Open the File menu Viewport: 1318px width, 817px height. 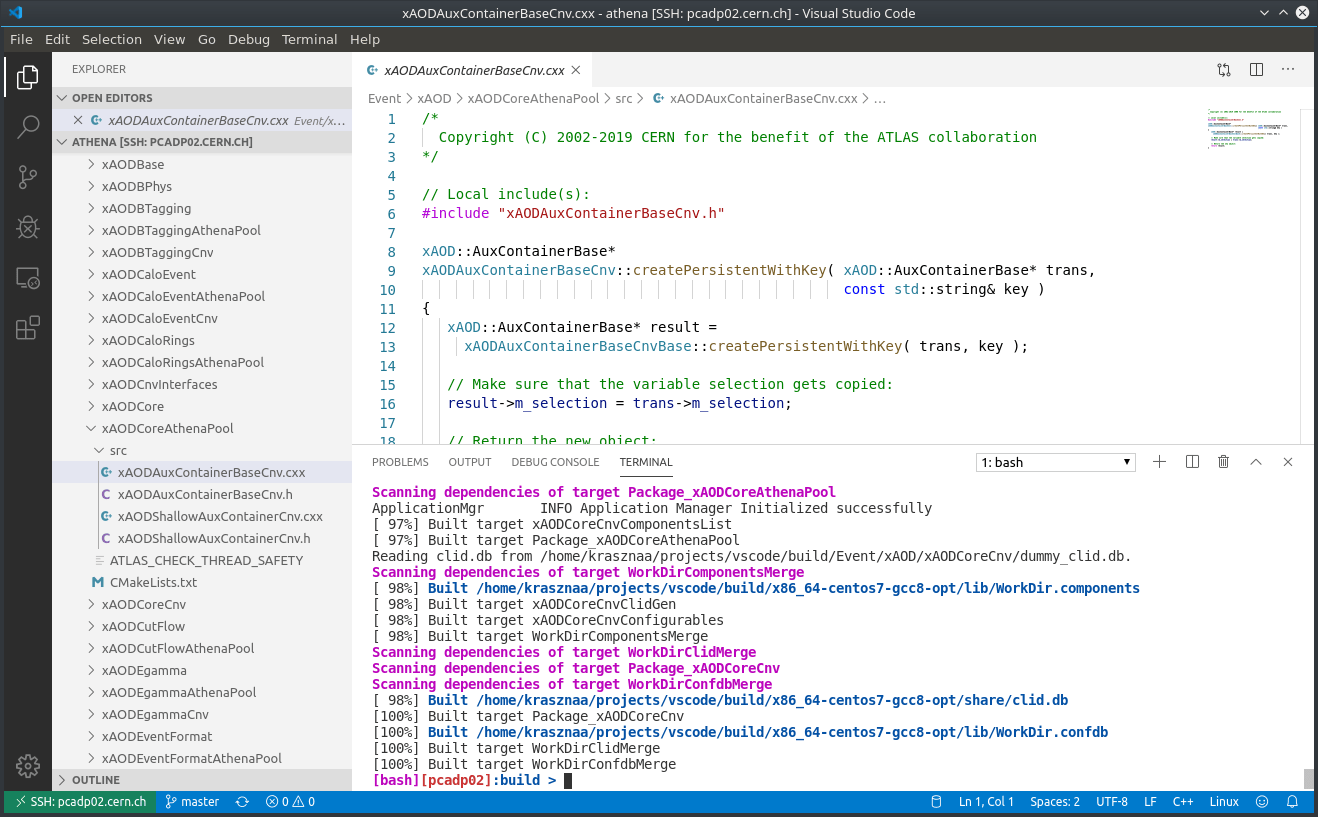pyautogui.click(x=21, y=39)
